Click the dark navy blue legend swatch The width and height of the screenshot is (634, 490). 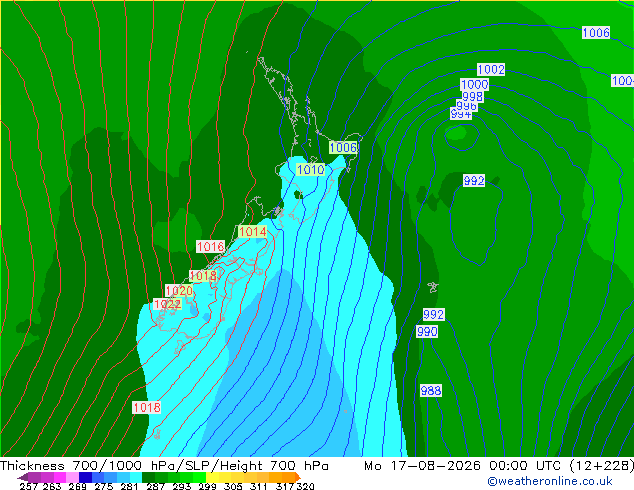[85, 477]
